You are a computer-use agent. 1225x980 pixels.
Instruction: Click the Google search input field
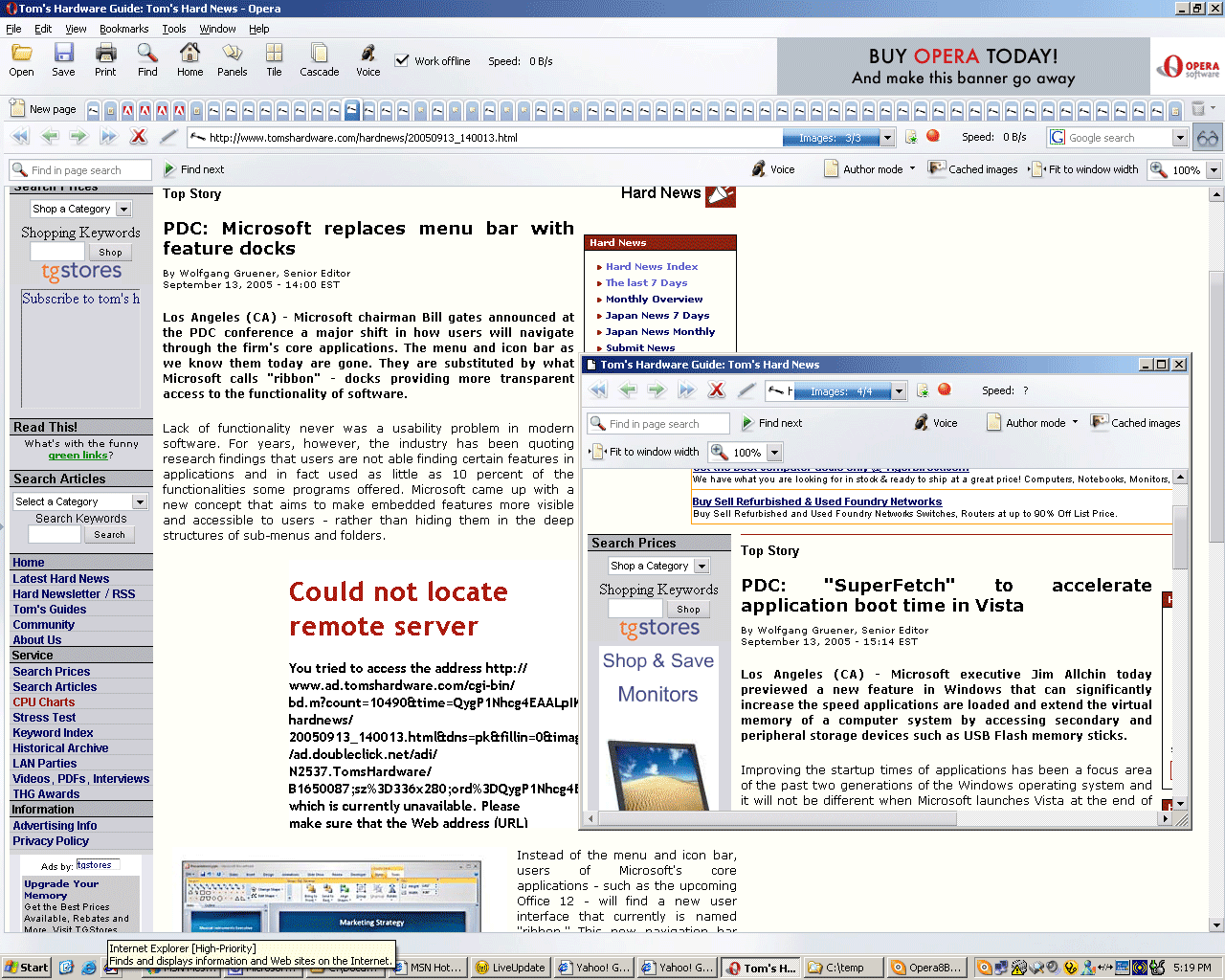pyautogui.click(x=1110, y=138)
